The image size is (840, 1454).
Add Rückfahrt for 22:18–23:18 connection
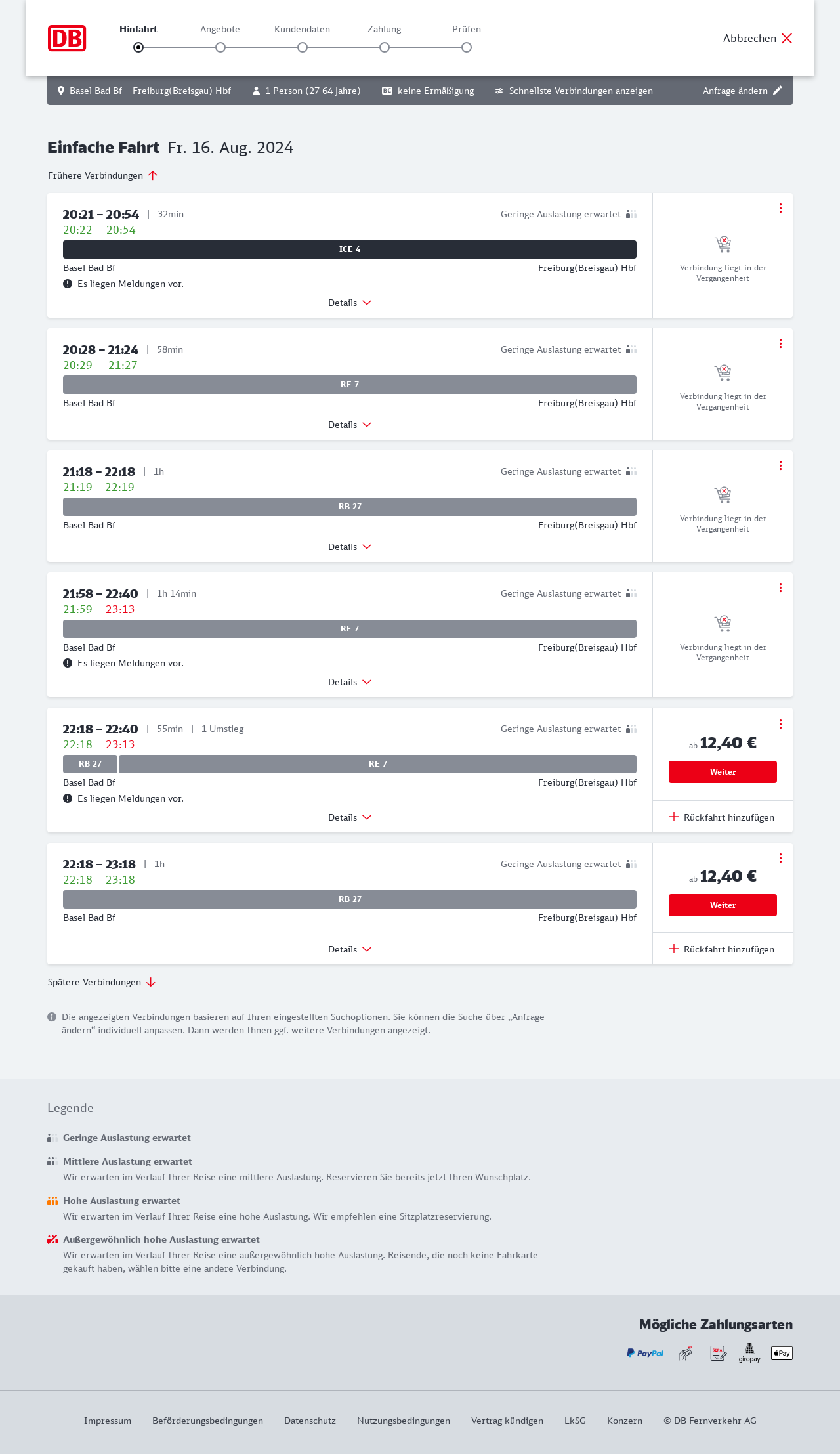(x=722, y=949)
